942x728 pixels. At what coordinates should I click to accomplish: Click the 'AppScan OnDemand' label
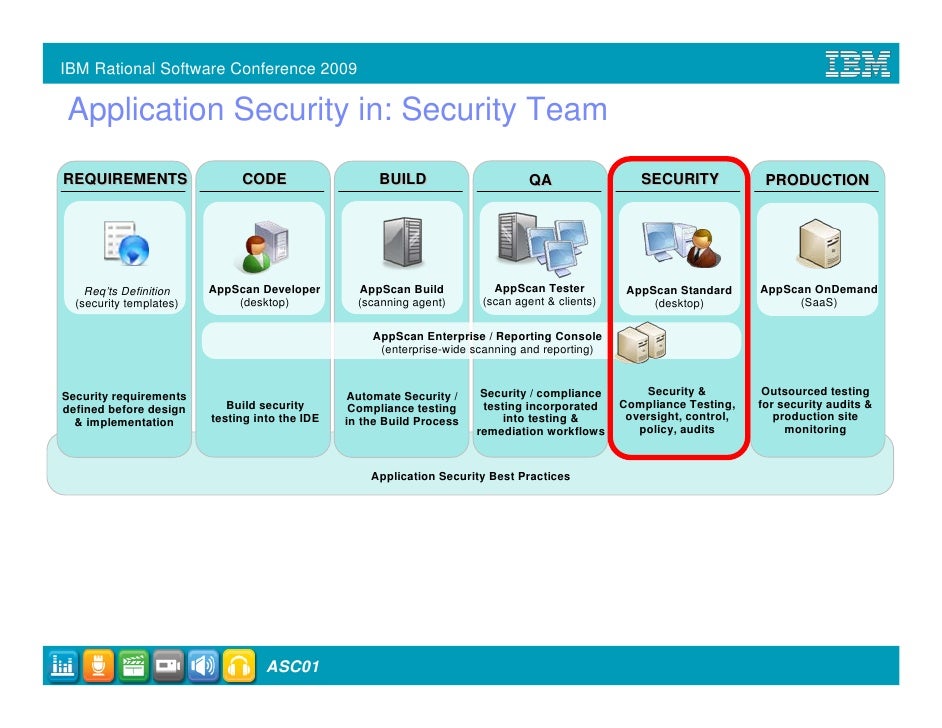(x=819, y=290)
